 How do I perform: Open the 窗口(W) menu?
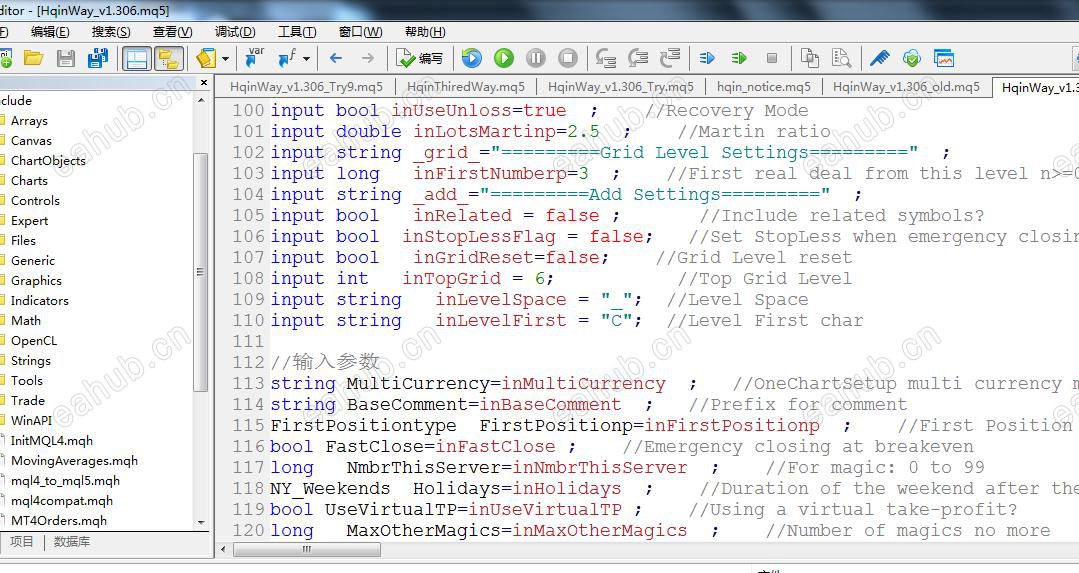(x=361, y=32)
